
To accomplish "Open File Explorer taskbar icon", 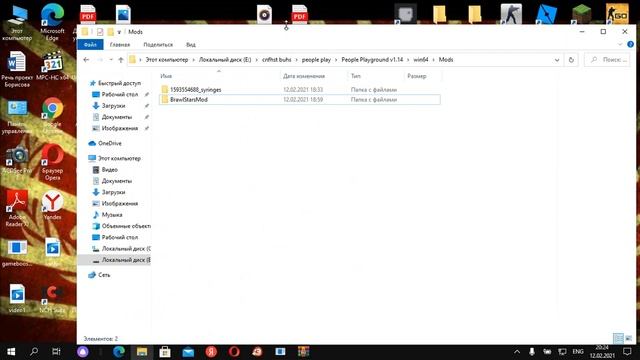I will point(142,351).
